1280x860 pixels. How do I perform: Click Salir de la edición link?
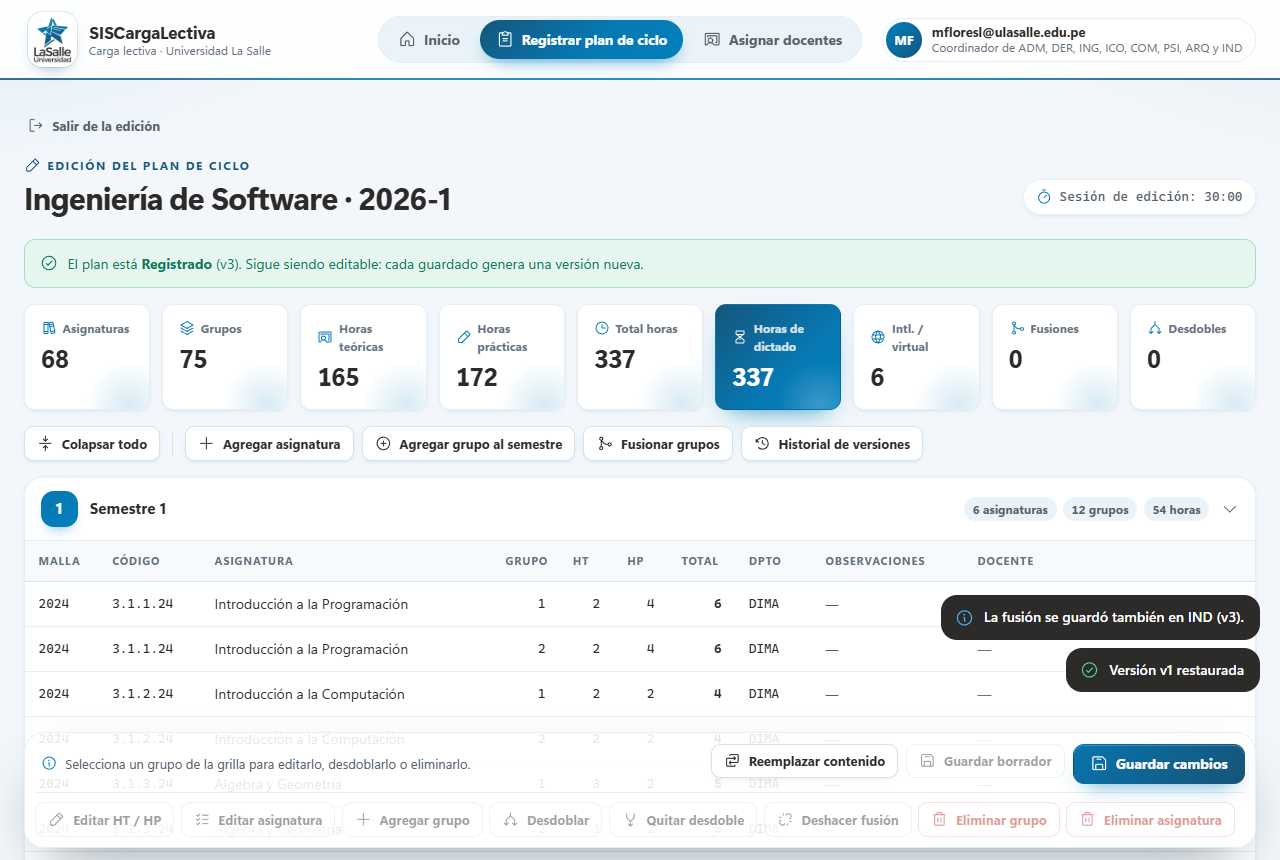(x=94, y=126)
